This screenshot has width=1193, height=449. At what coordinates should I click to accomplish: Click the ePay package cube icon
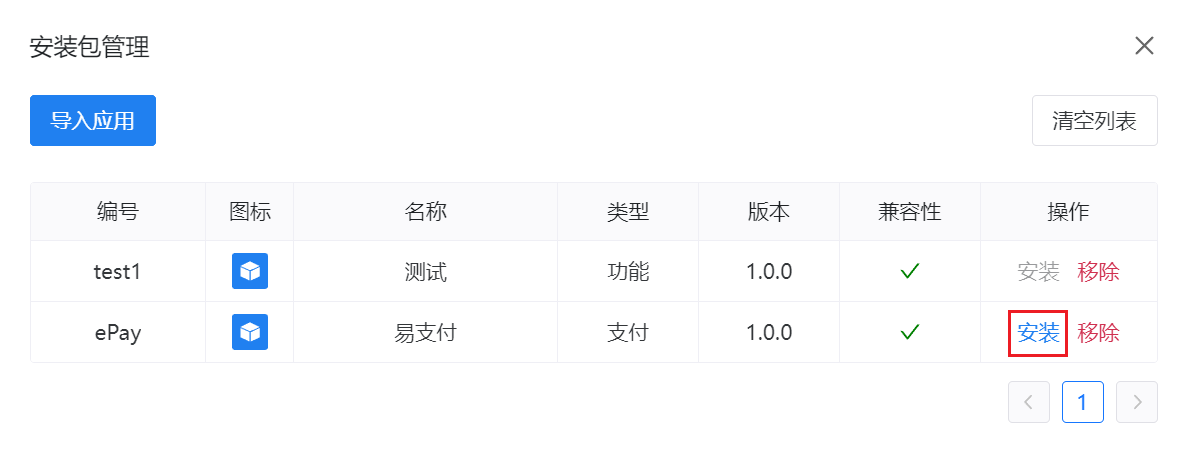point(249,332)
